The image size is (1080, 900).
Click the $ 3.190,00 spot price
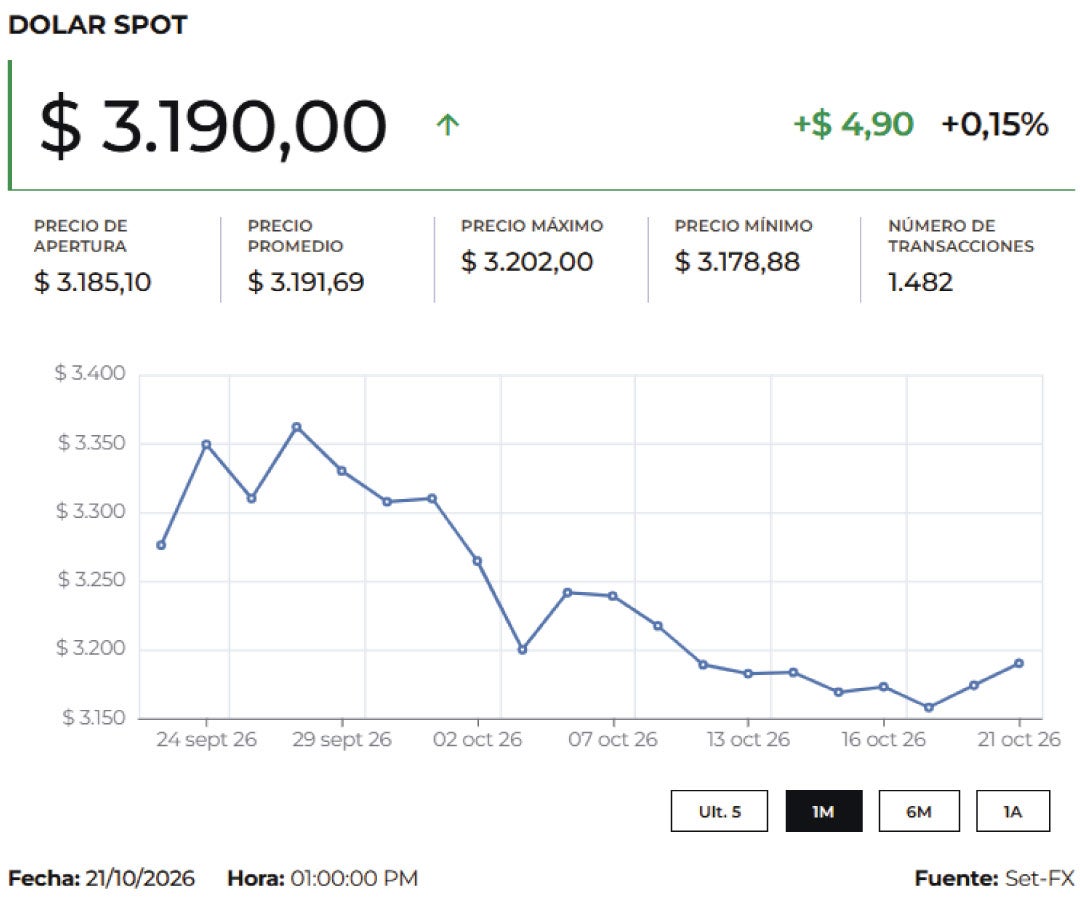(x=213, y=127)
